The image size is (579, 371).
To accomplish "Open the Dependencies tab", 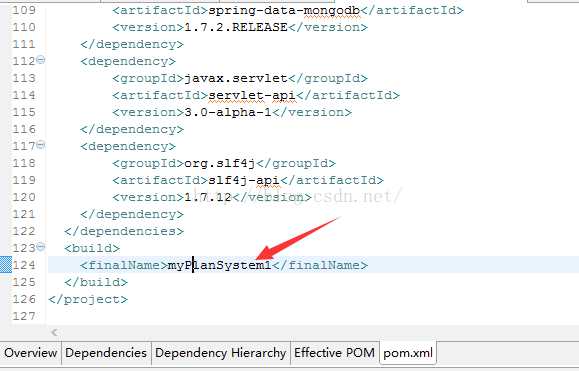I will tap(106, 353).
